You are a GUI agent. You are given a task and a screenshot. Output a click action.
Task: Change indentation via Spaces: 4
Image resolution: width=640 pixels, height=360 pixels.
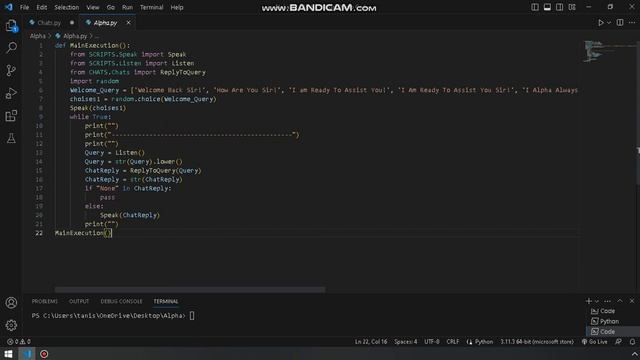[x=405, y=342]
